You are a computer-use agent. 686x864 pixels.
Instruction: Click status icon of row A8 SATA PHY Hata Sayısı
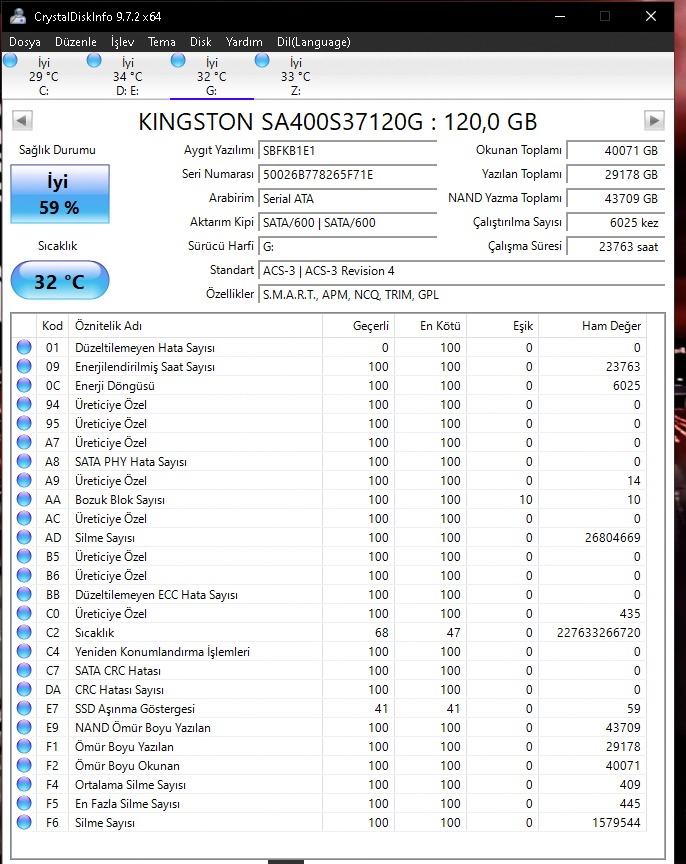tap(24, 461)
